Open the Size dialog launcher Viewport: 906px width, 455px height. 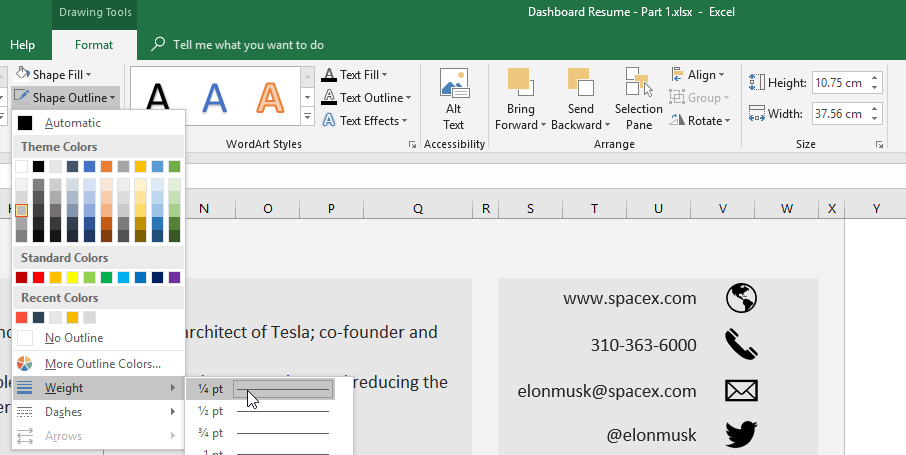click(879, 145)
